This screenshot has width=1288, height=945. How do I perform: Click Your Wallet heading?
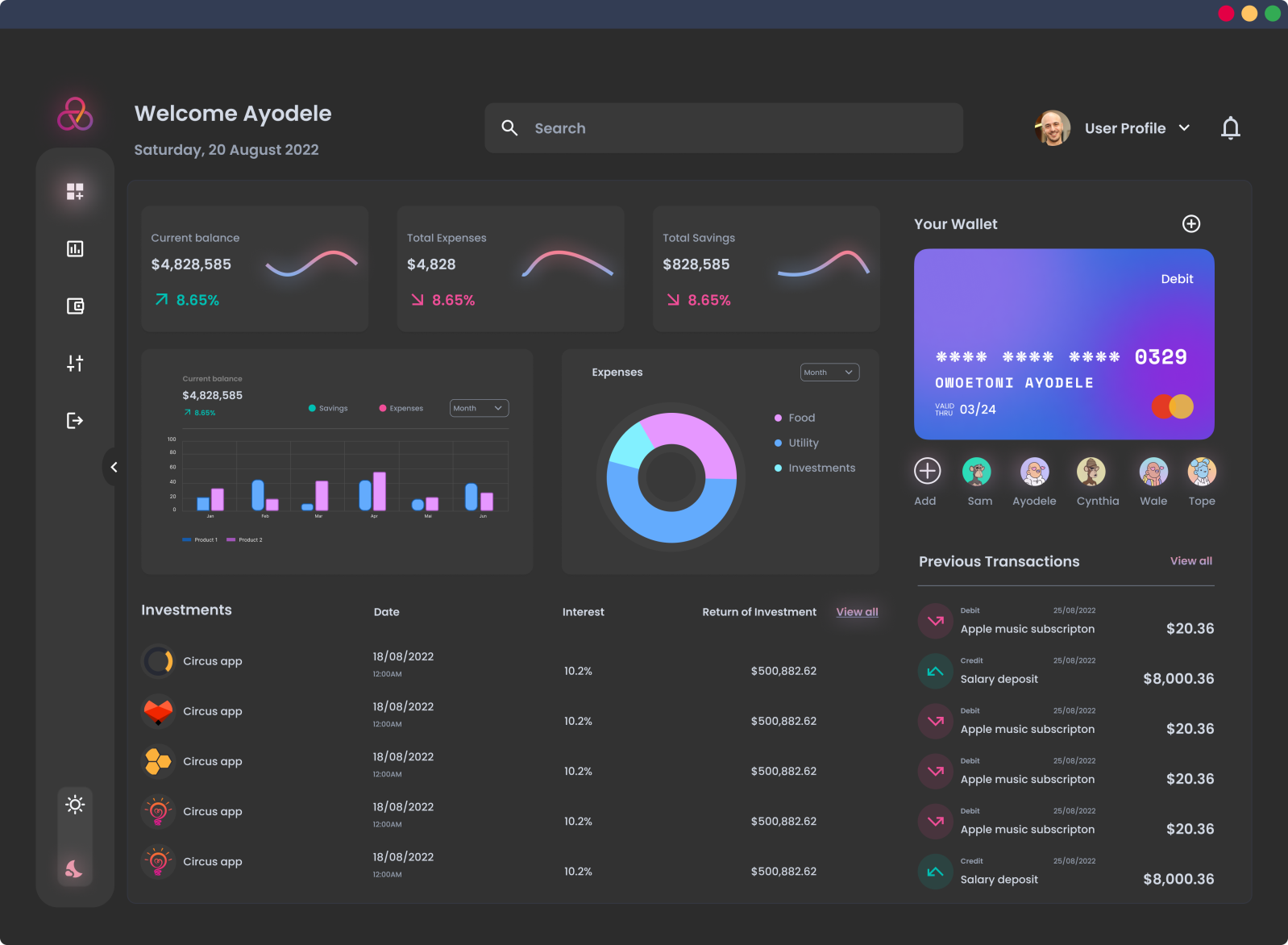click(956, 224)
